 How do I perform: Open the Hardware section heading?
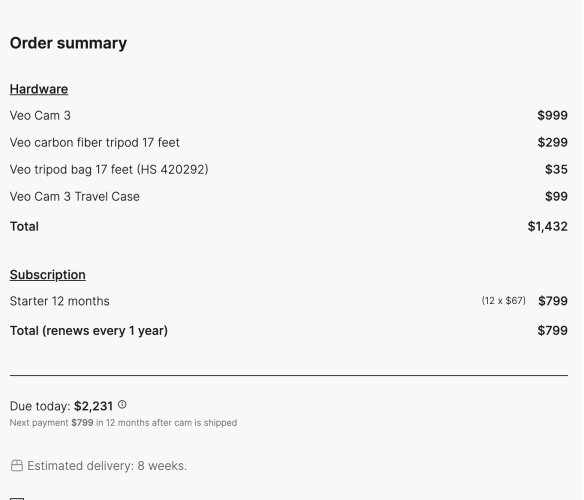(x=39, y=89)
